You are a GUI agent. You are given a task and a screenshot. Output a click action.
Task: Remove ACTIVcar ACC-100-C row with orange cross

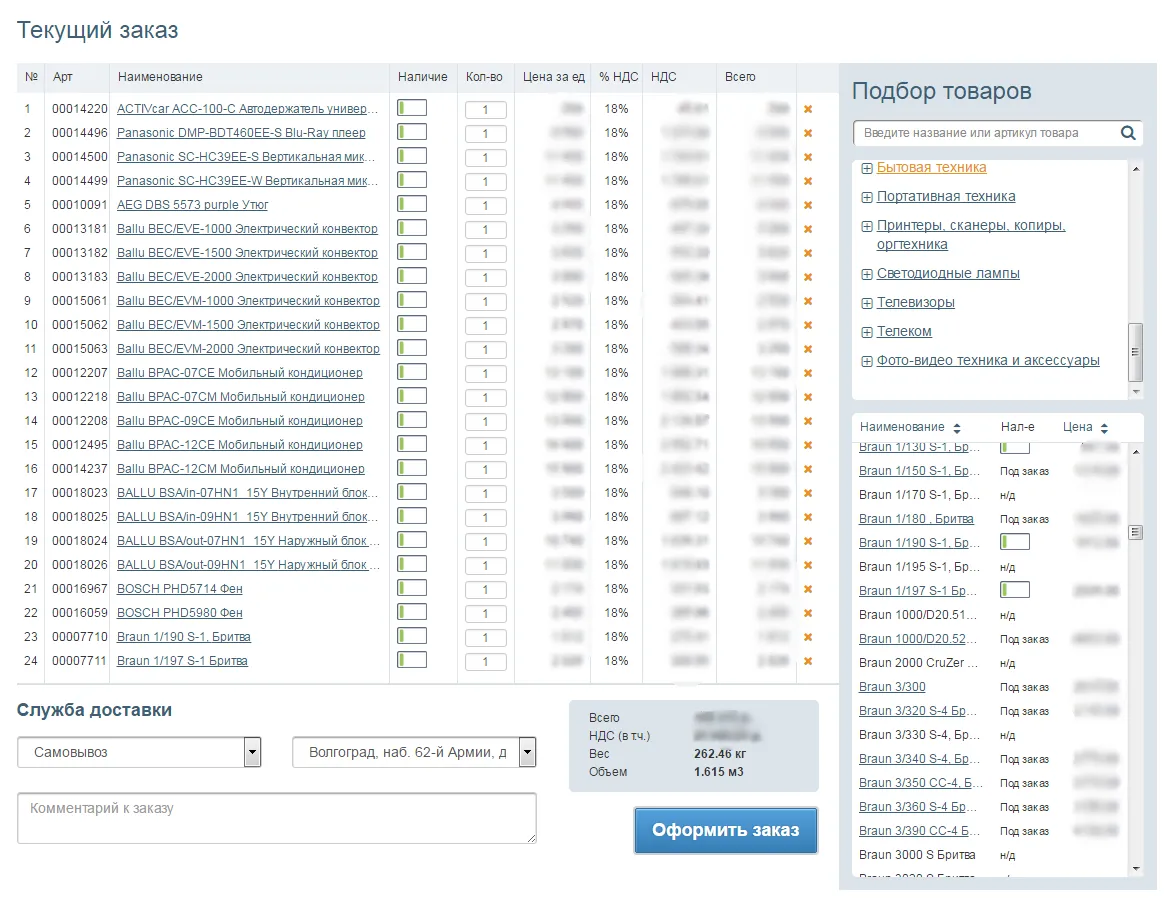click(x=808, y=110)
